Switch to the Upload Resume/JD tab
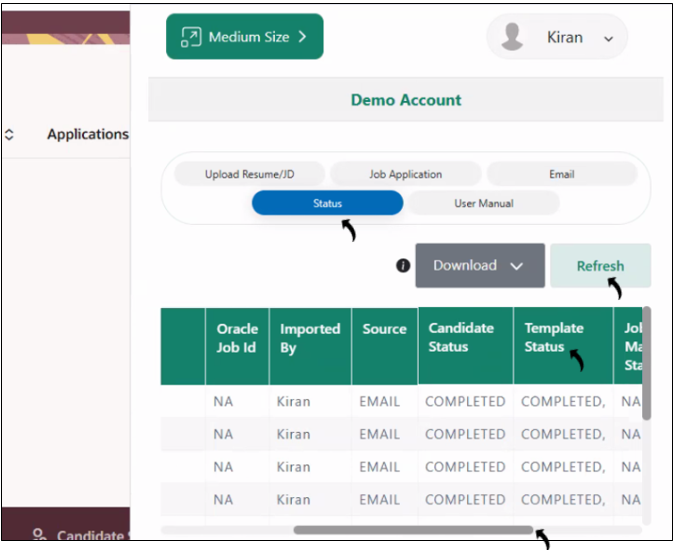 point(250,174)
